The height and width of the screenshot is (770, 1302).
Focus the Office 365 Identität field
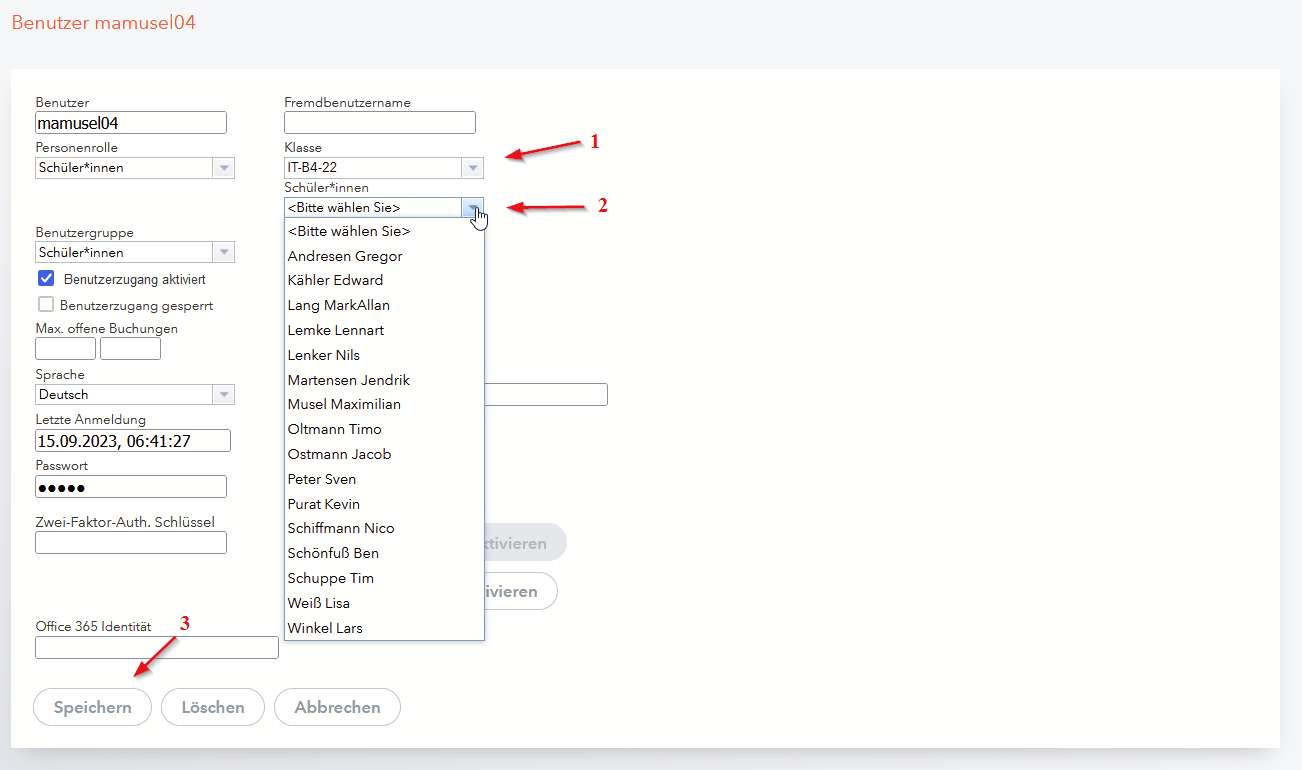tap(157, 647)
